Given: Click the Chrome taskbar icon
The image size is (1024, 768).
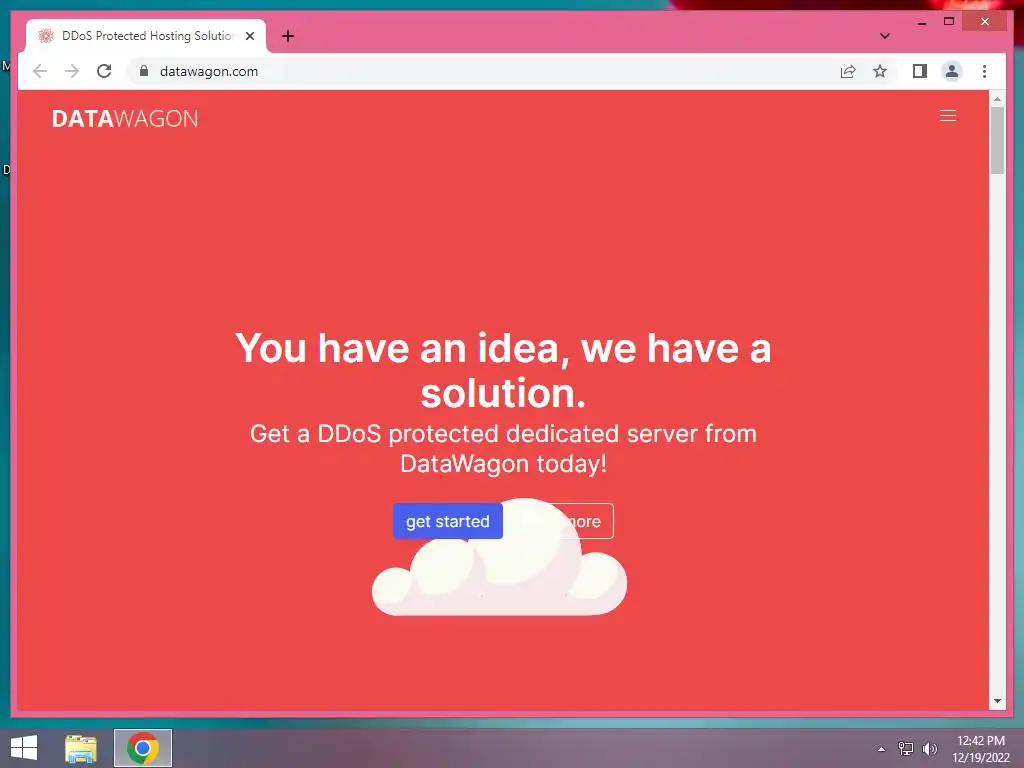Looking at the screenshot, I should (x=143, y=748).
